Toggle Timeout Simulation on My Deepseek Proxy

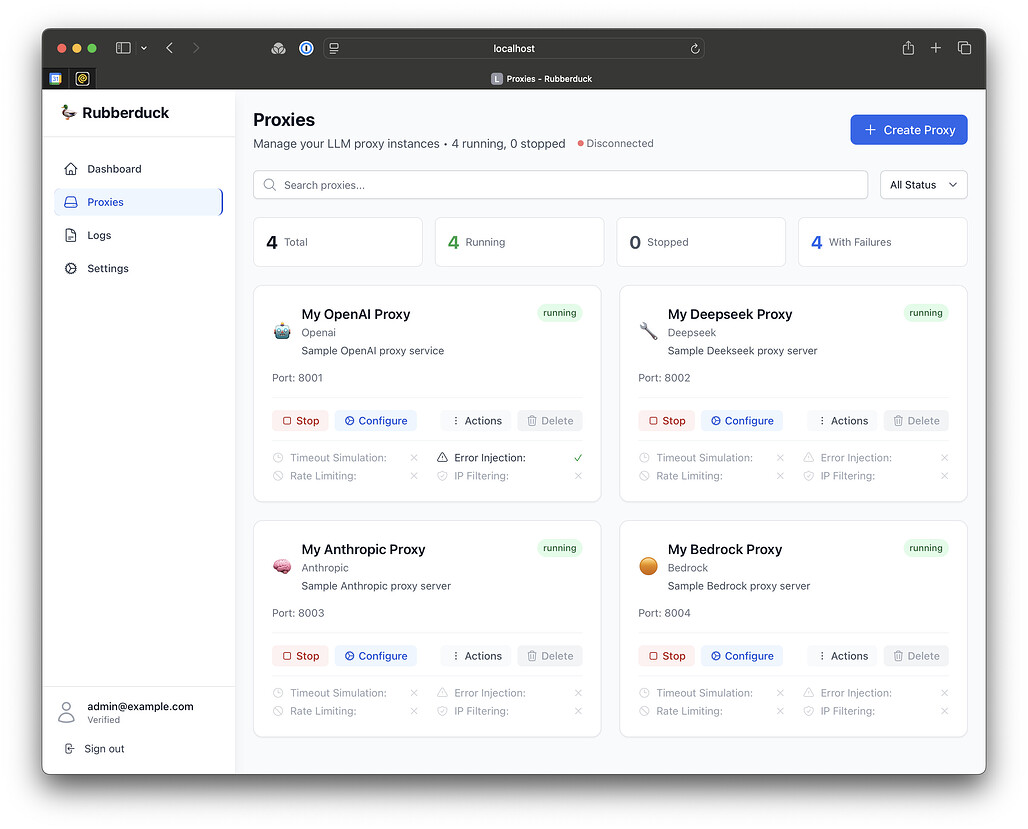pyautogui.click(x=780, y=458)
